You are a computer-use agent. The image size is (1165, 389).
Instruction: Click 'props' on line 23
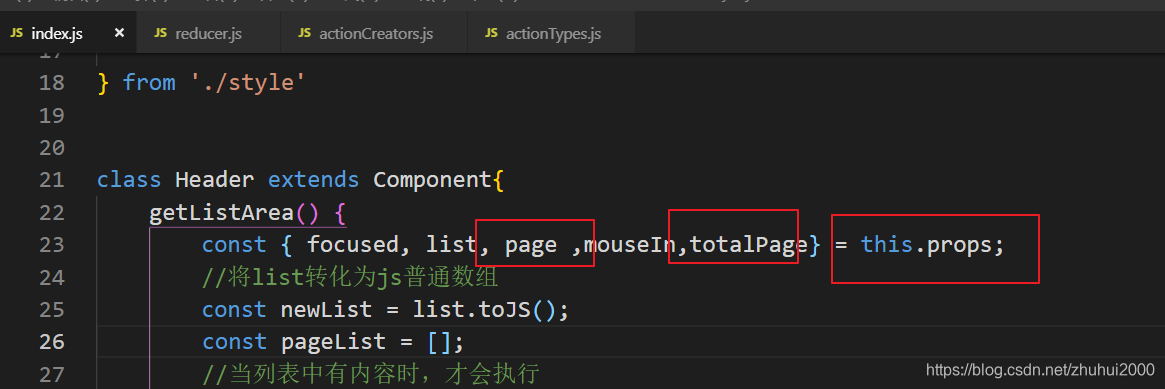[959, 245]
